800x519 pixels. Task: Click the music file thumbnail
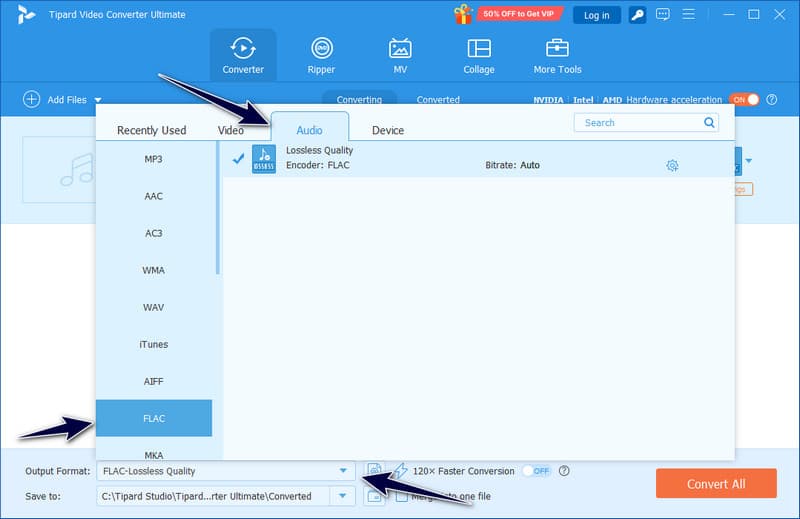pos(59,169)
